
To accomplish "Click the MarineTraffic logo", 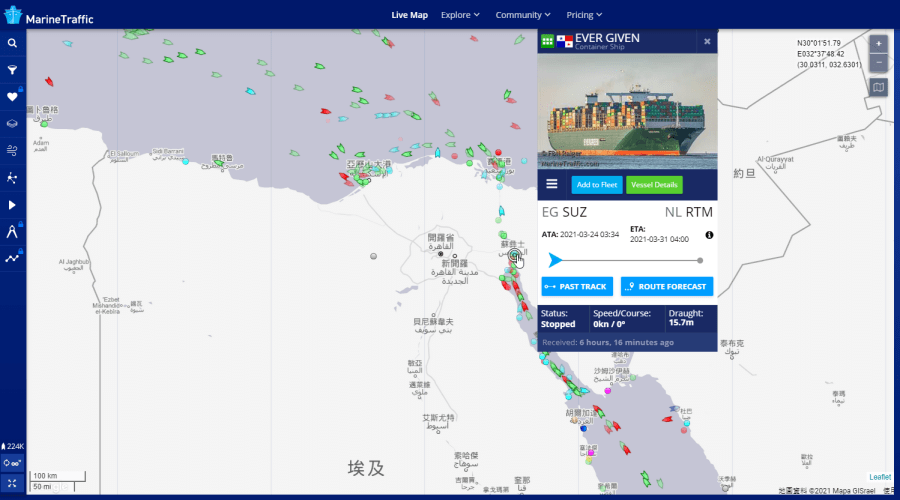I will pos(49,16).
